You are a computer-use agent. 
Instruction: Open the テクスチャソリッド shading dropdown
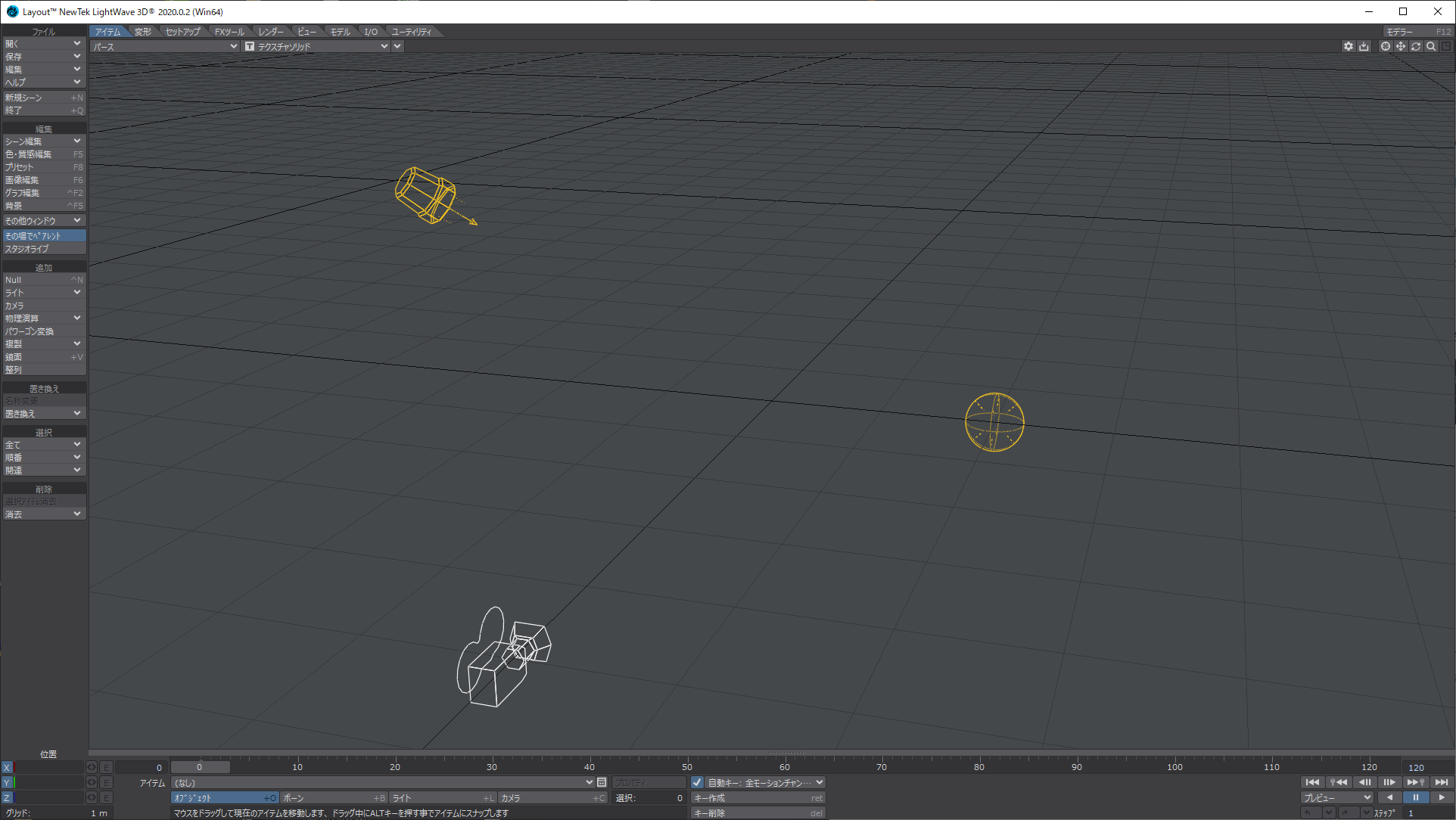[x=316, y=46]
